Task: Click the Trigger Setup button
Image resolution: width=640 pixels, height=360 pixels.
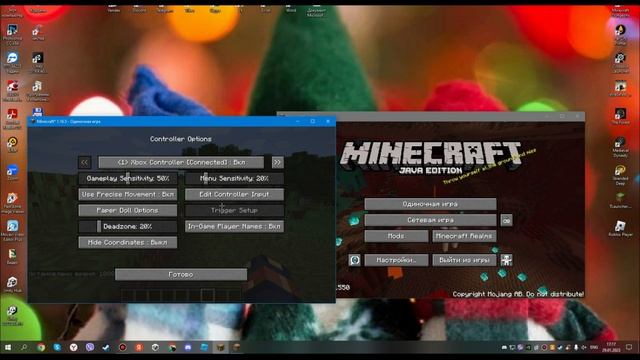Action: [x=234, y=211]
